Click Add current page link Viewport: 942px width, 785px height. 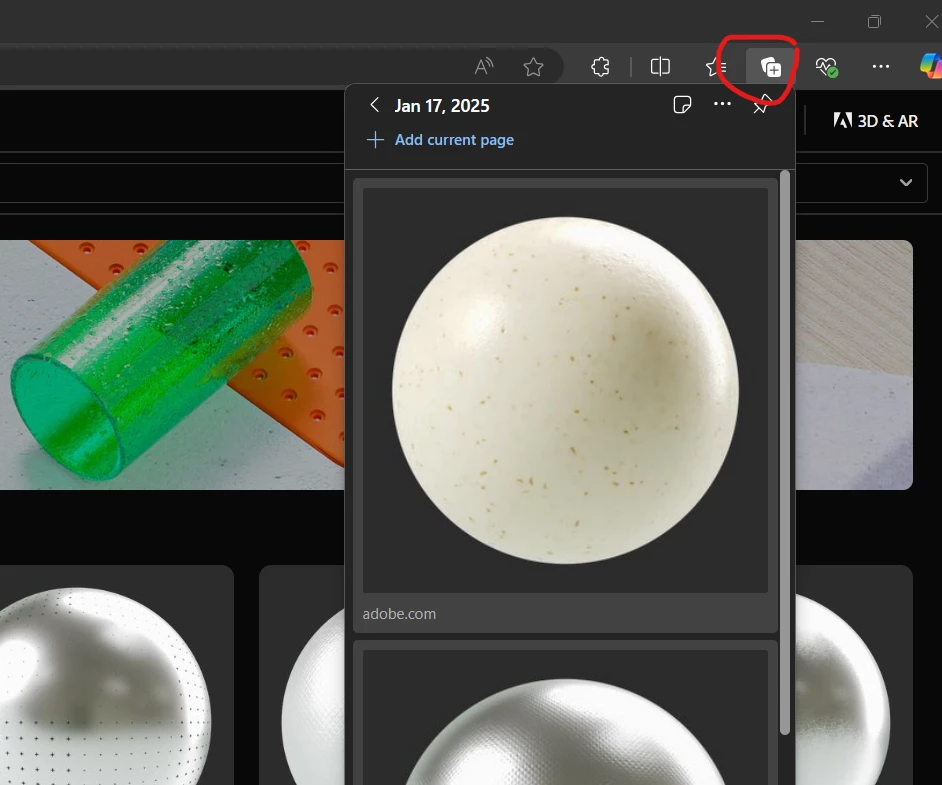coord(454,139)
